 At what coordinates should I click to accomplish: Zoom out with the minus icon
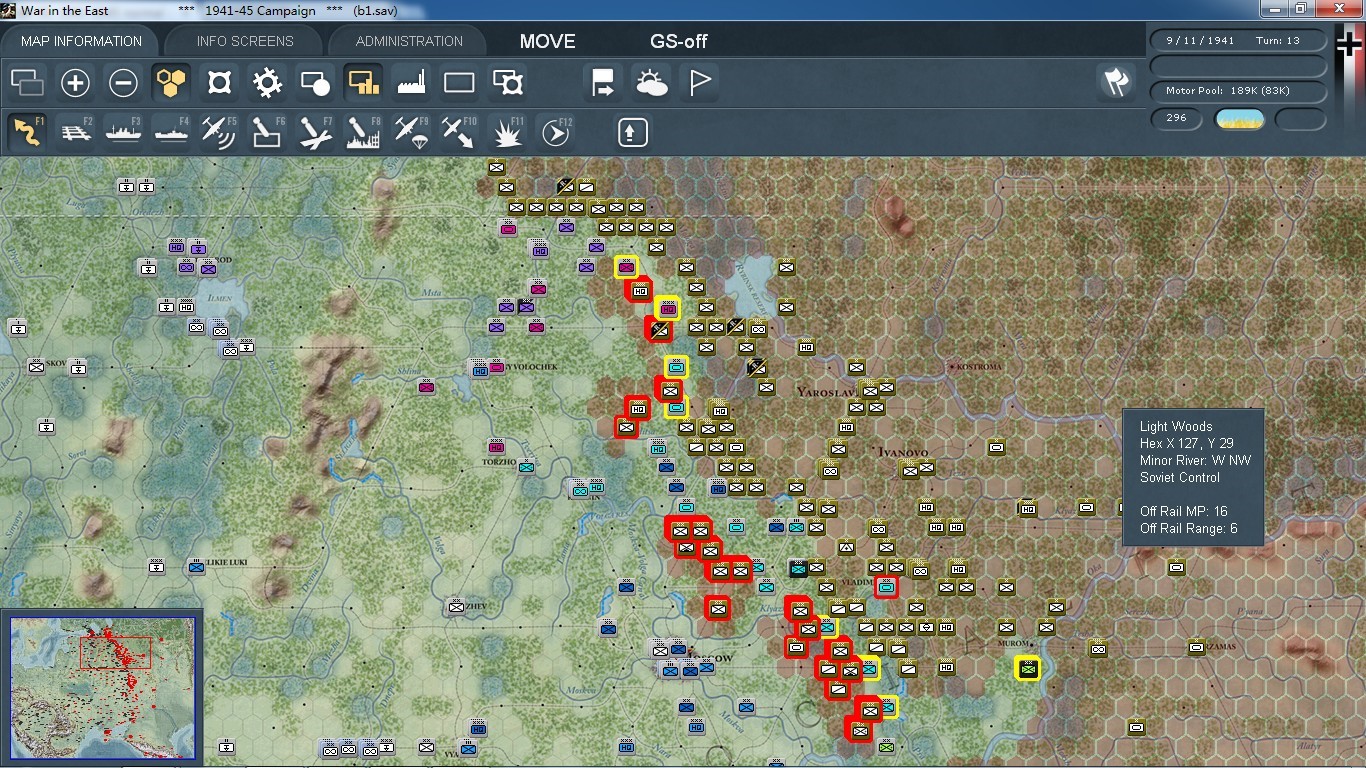(x=123, y=83)
